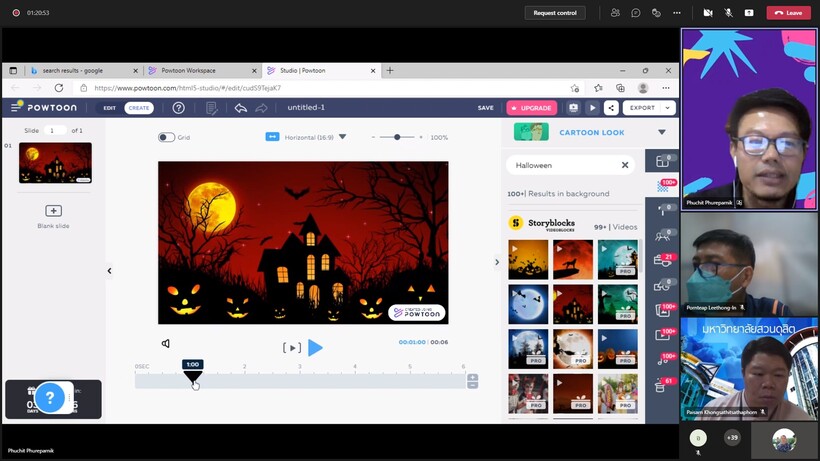Choose the orange pumpkin video thumbnail
820x461 pixels.
[528, 259]
